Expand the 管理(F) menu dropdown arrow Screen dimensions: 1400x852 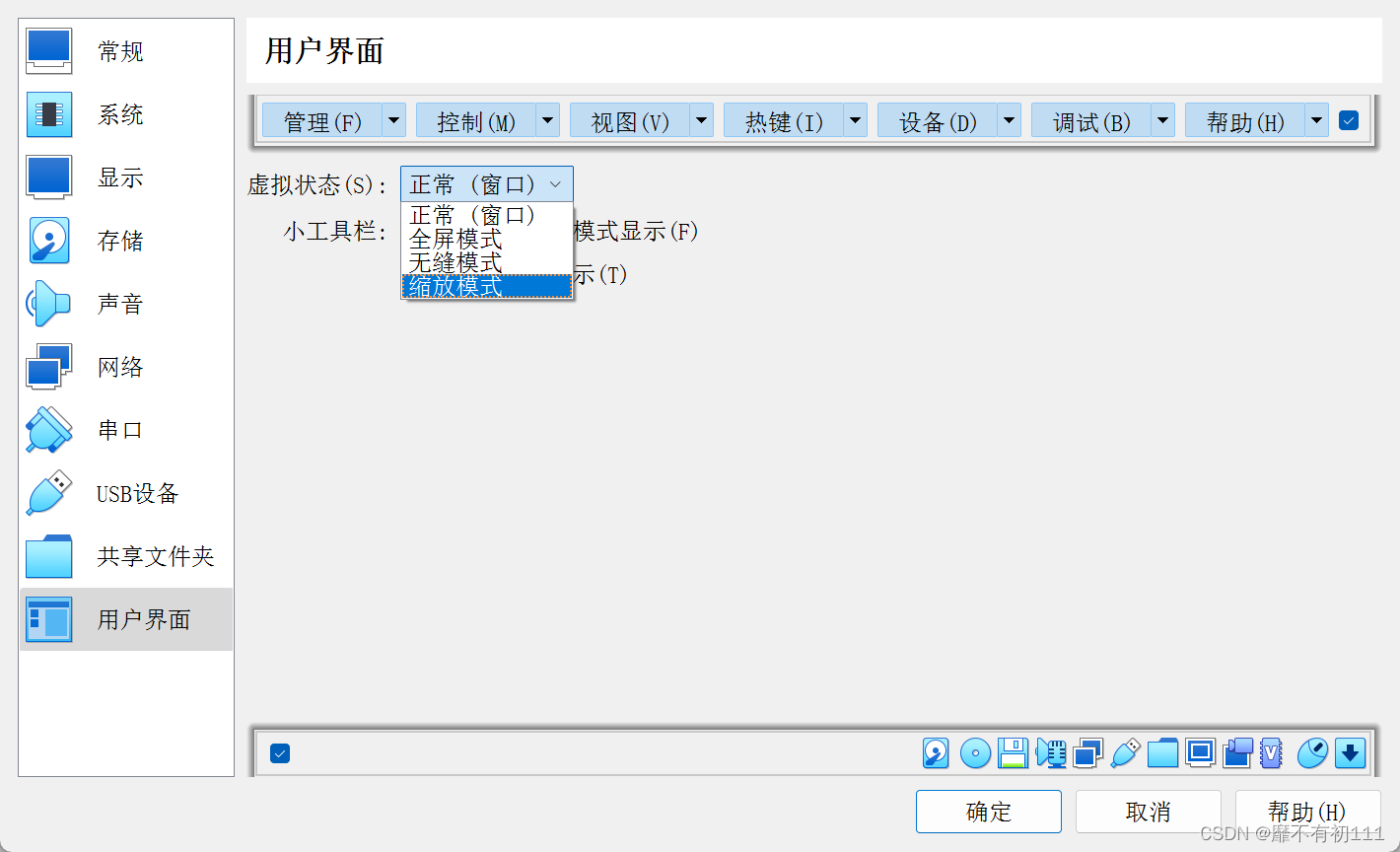[394, 121]
